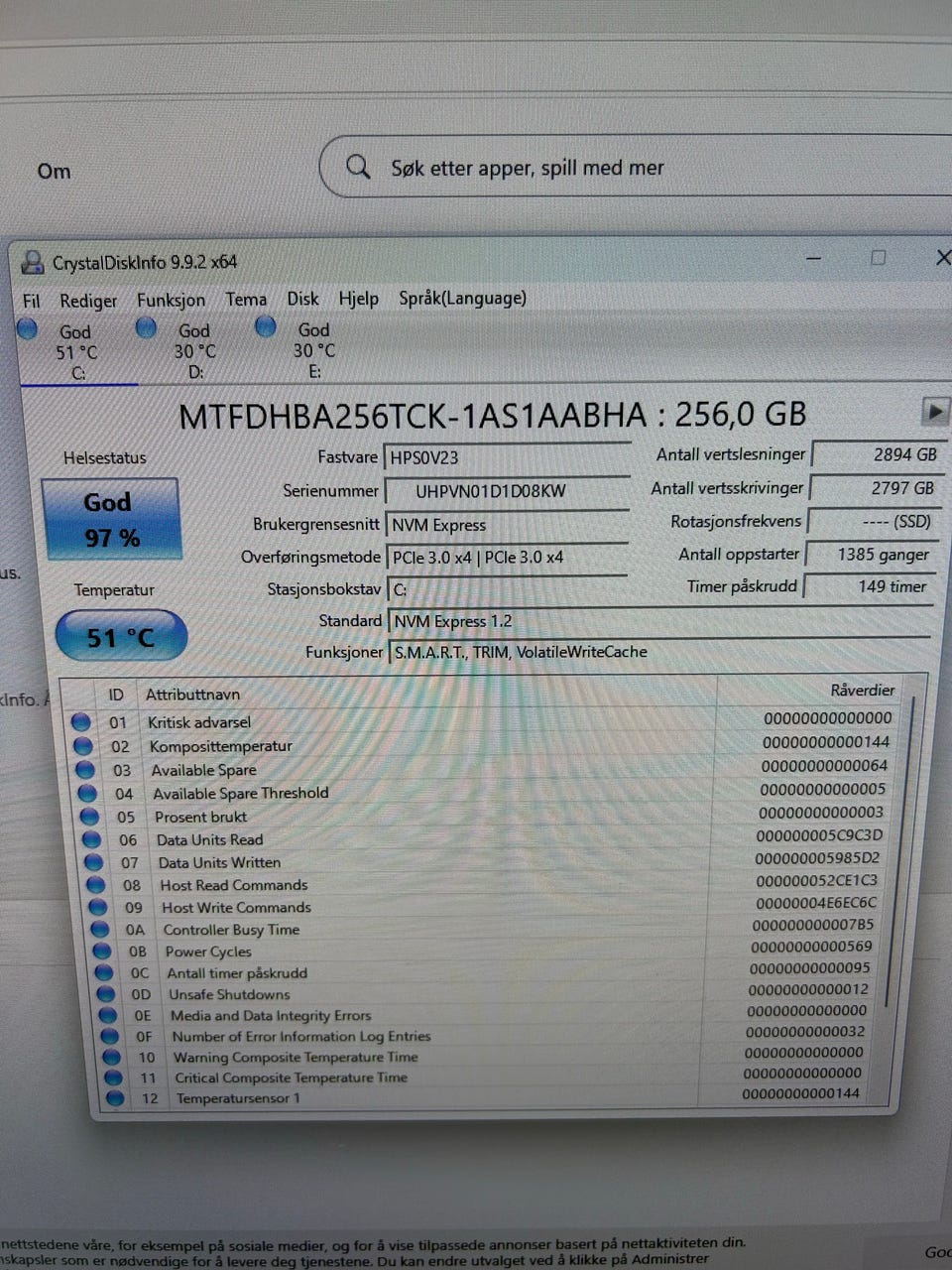Click status orb of Komposittemperatur row
Screen dimensions: 952x1270
[x=83, y=746]
